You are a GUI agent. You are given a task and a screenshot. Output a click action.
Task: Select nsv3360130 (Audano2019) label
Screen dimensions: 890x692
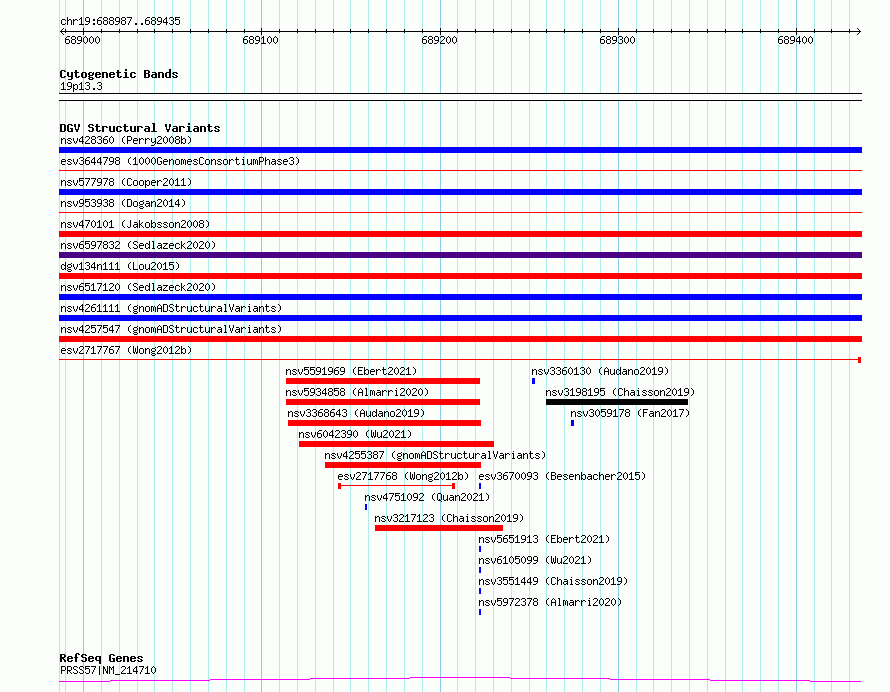point(601,371)
